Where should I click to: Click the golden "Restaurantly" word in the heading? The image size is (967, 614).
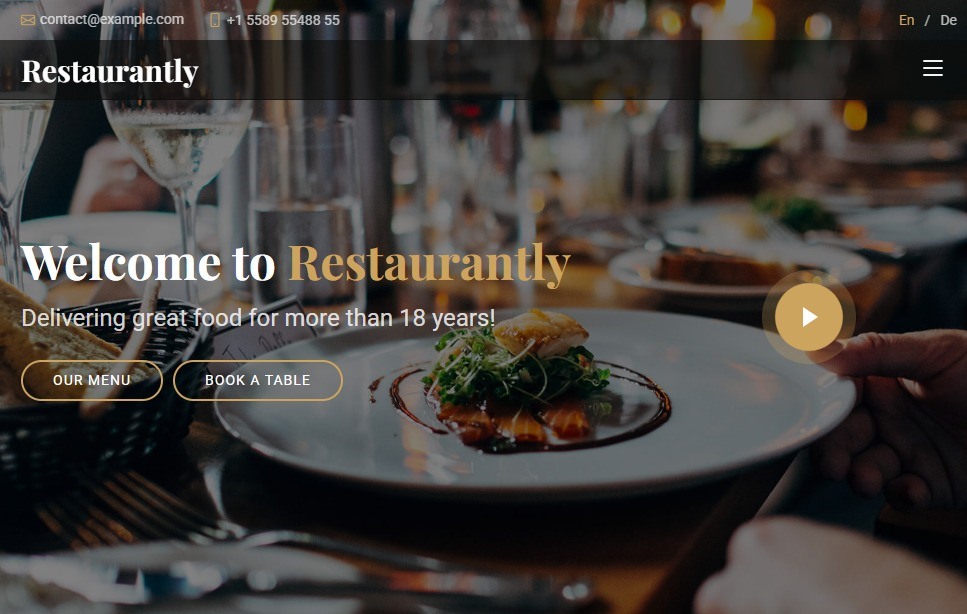[429, 264]
